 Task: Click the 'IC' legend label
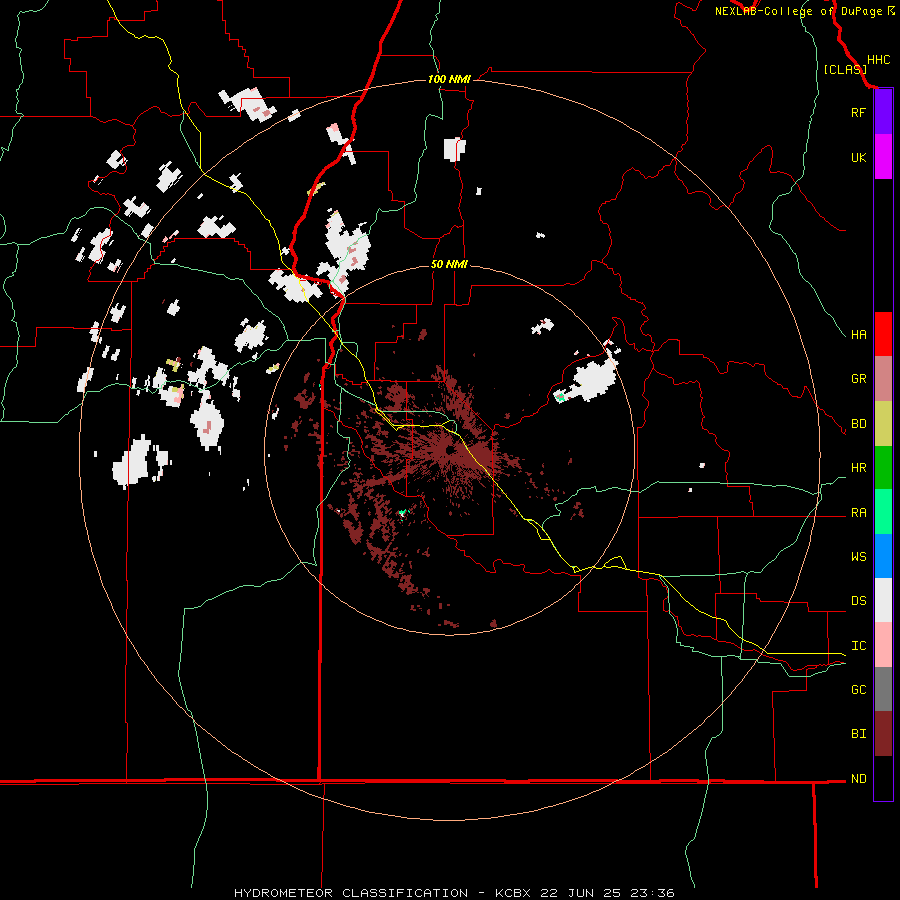(x=858, y=646)
